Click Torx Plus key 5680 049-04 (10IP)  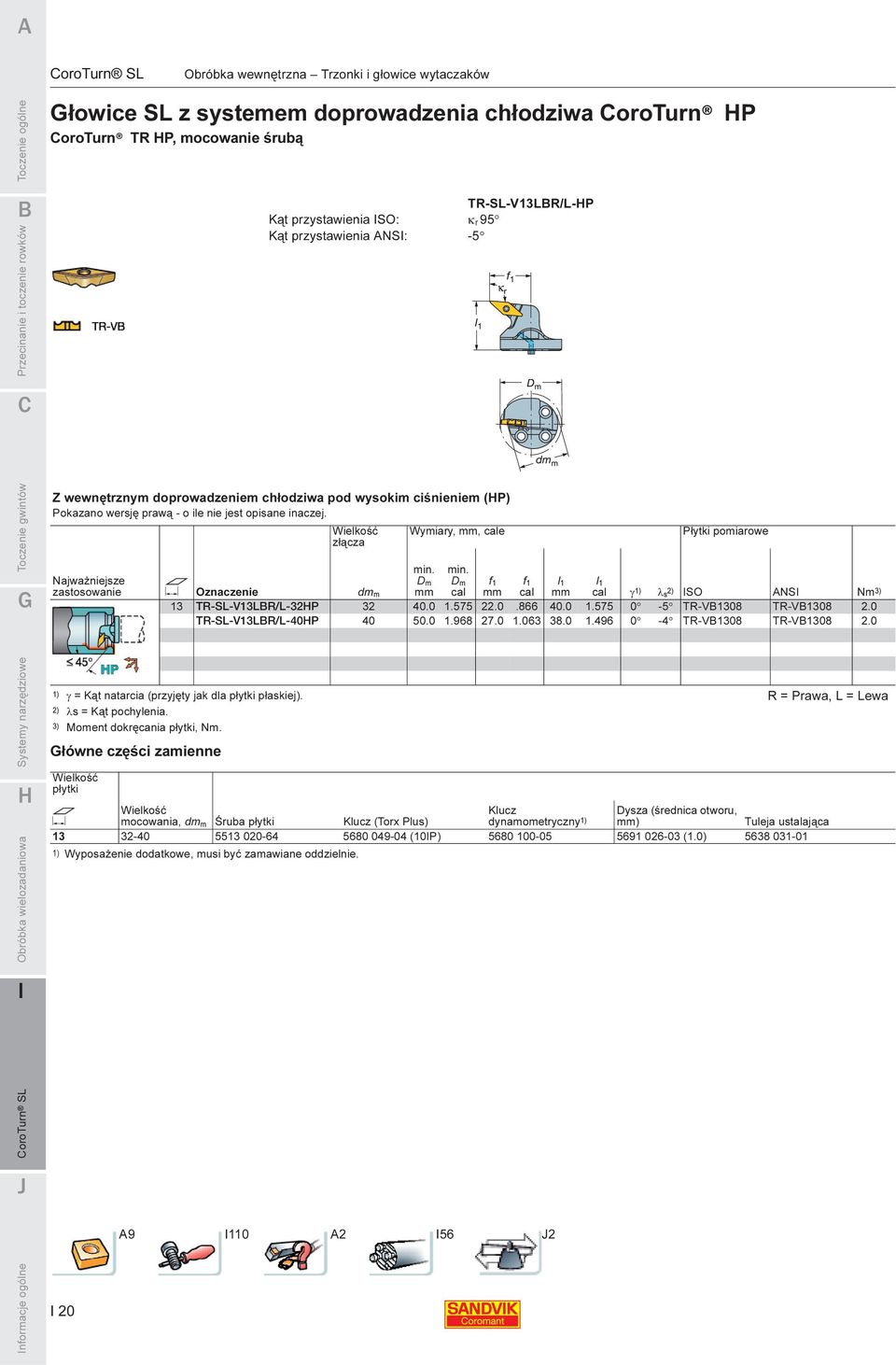(x=392, y=837)
